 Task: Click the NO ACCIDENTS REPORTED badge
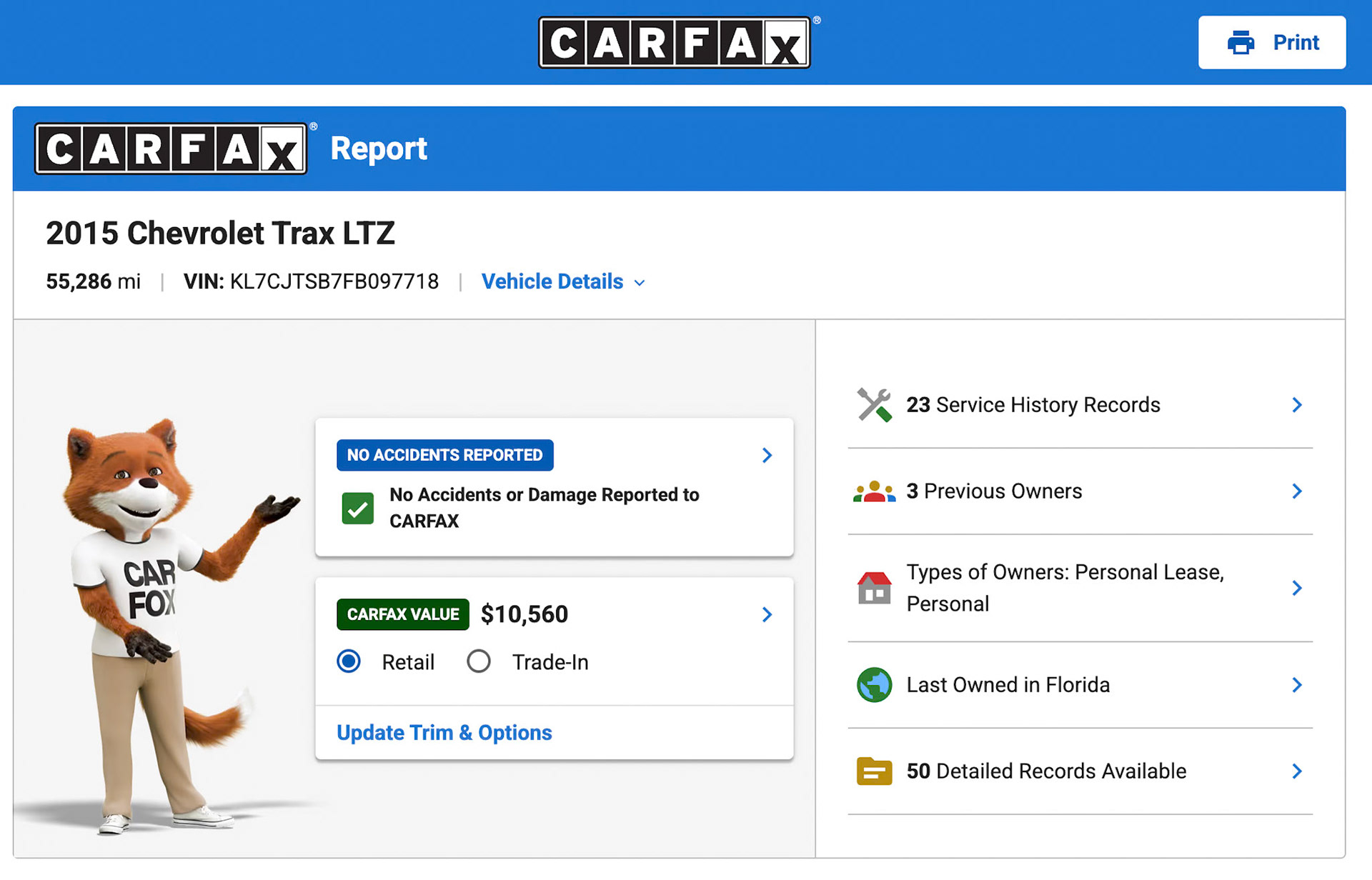click(444, 455)
